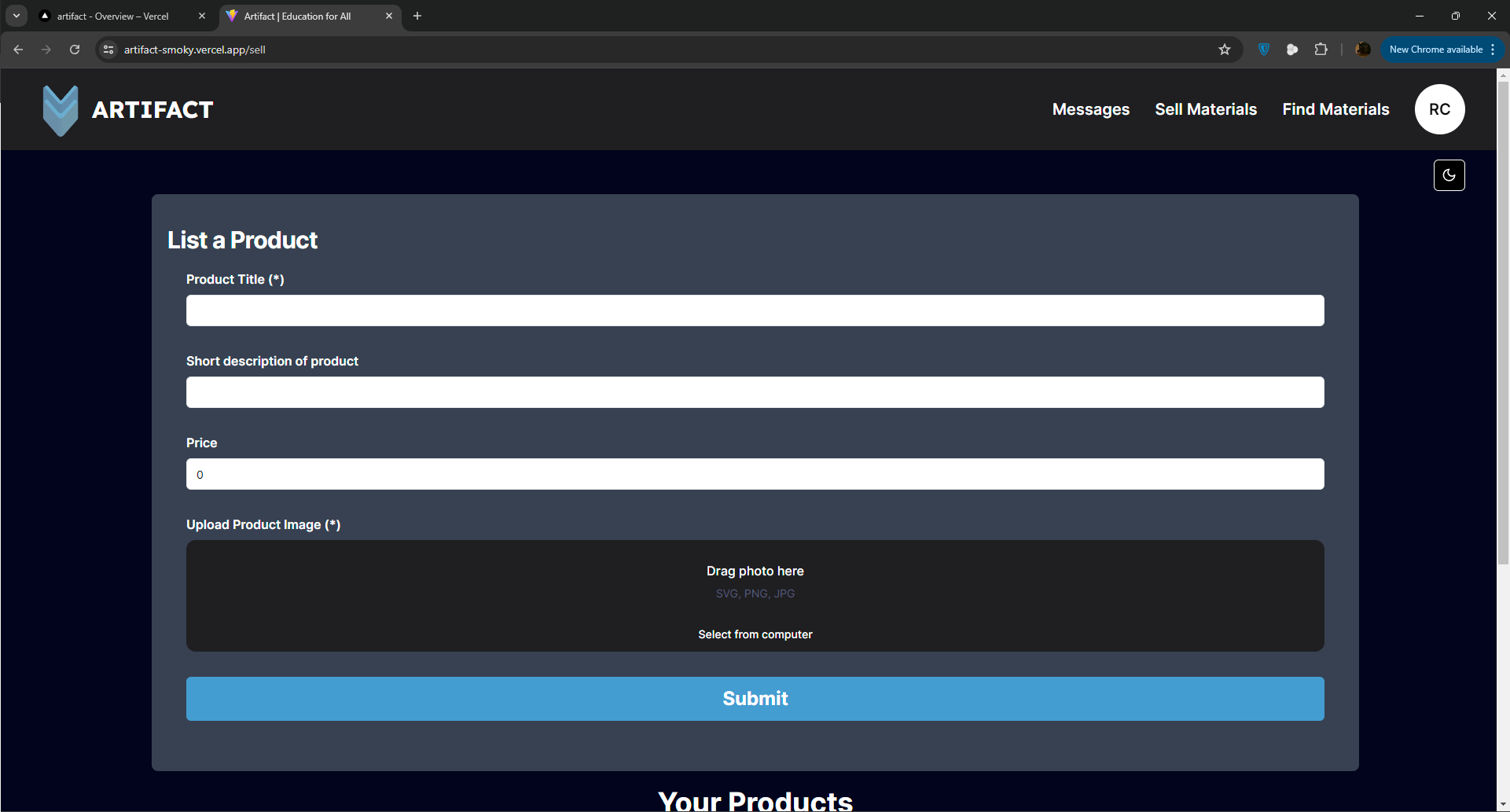Click Select from computer to upload
This screenshot has height=812, width=1510.
(755, 634)
